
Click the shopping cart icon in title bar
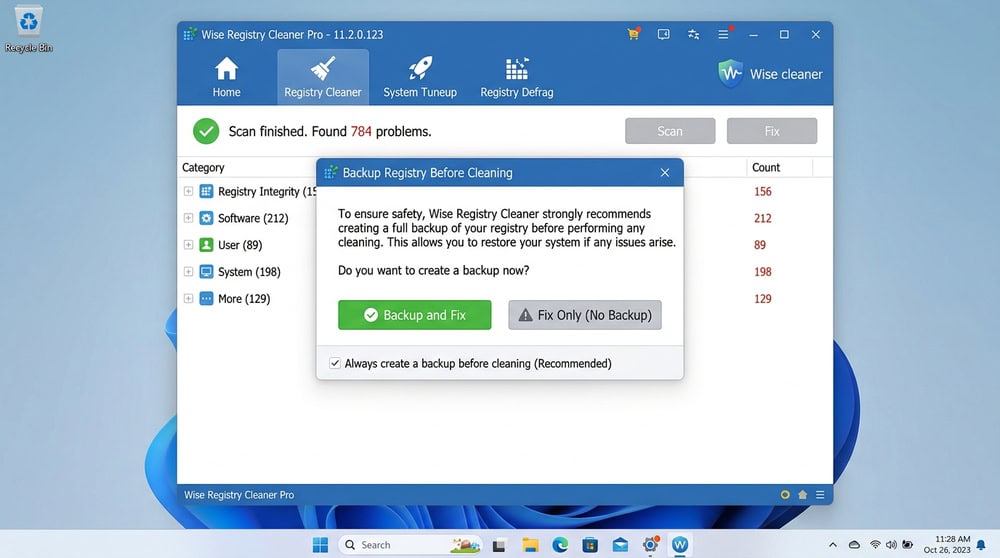point(633,34)
